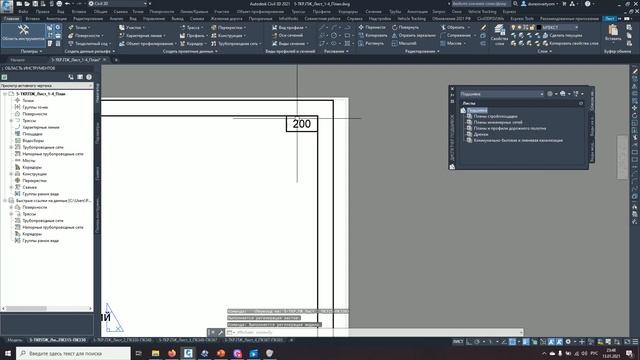The width and height of the screenshot is (640, 360).
Task: Click the Трасса alignment tool
Action: point(190,27)
